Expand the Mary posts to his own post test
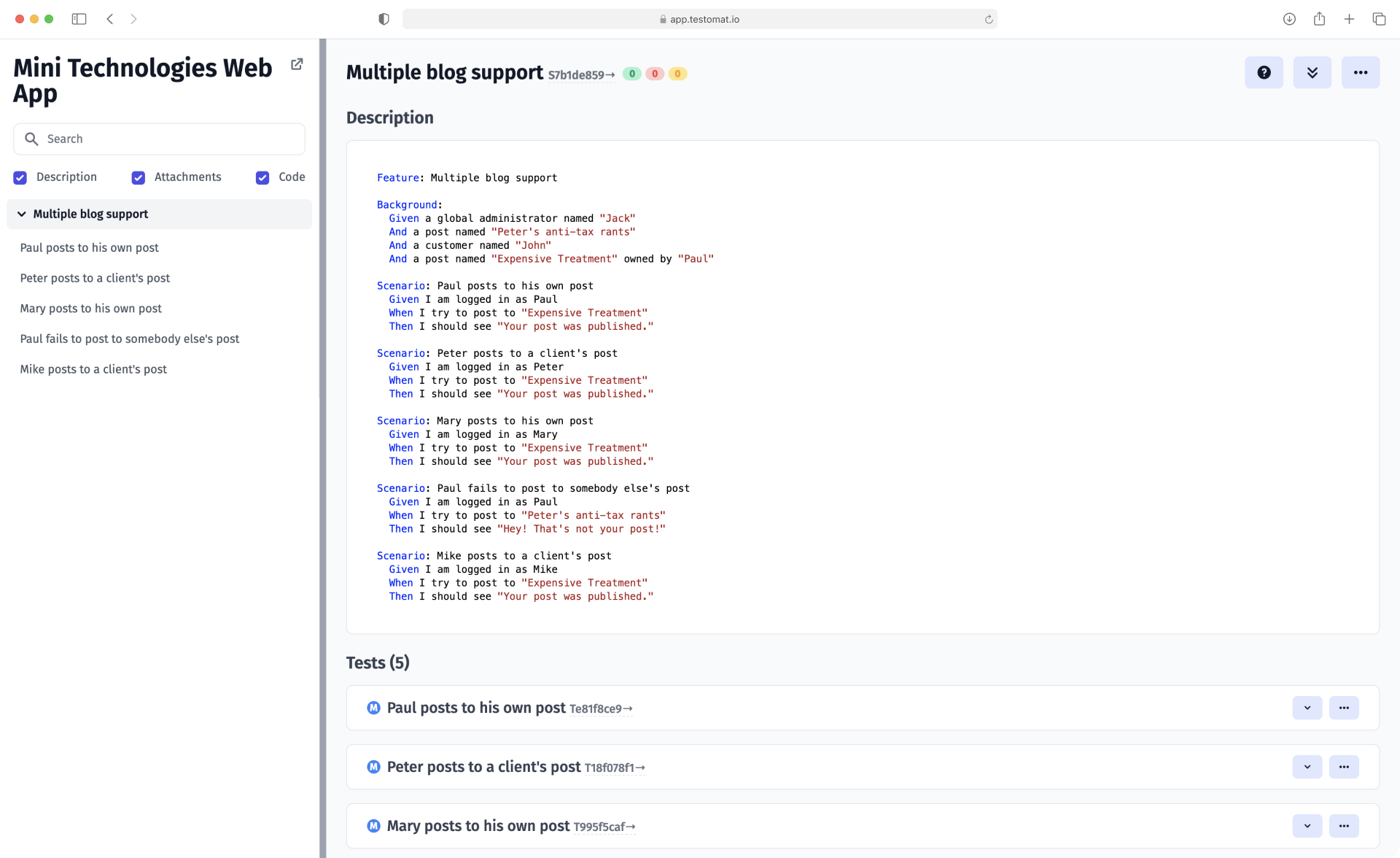 (1307, 825)
